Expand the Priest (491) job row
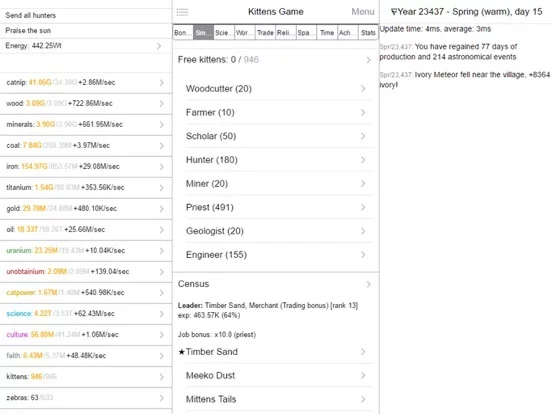Image resolution: width=552 pixels, height=414 pixels. [279, 207]
